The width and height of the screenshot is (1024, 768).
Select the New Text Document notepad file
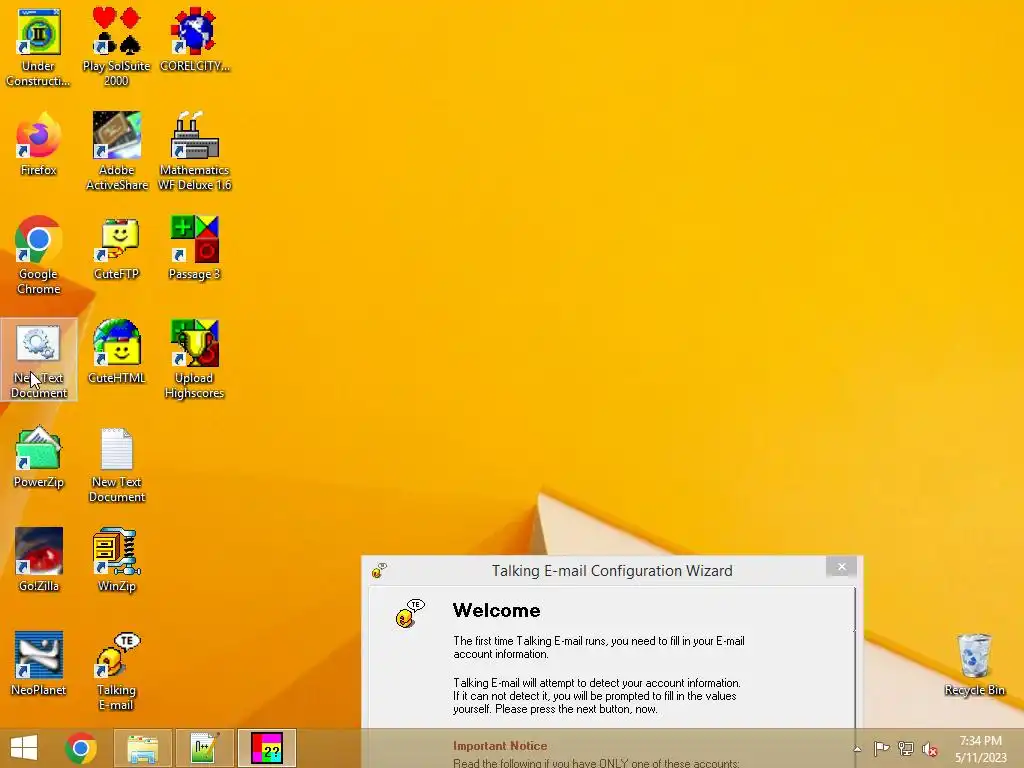pyautogui.click(x=116, y=464)
